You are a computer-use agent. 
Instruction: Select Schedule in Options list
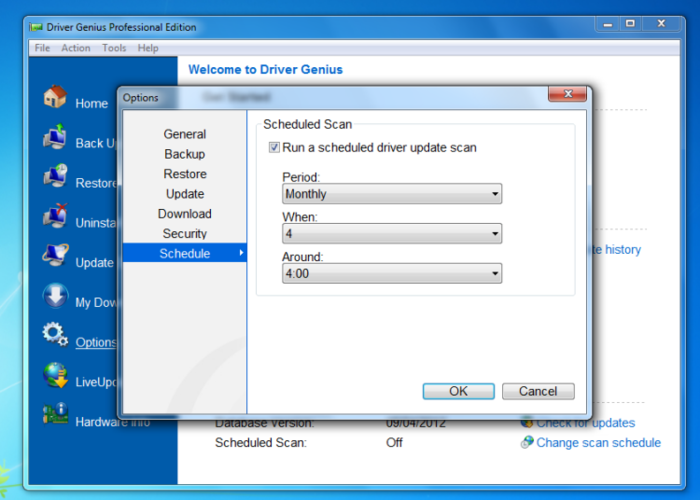coord(185,253)
